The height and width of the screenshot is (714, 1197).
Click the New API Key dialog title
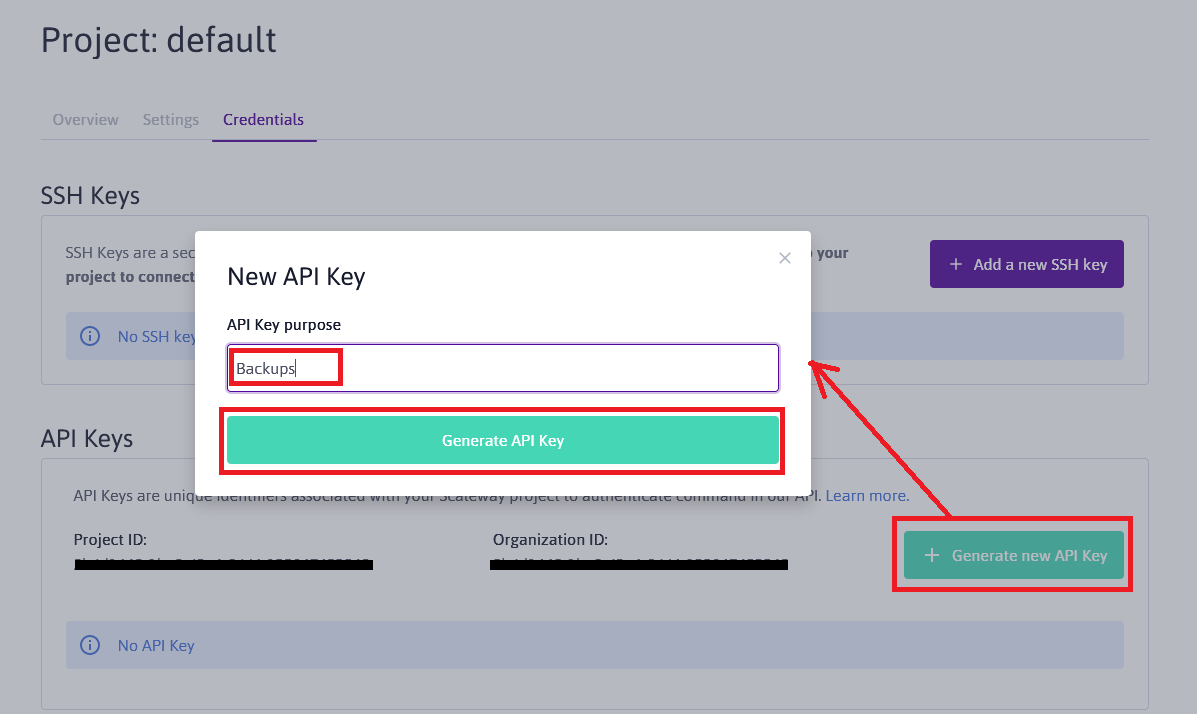(x=296, y=277)
